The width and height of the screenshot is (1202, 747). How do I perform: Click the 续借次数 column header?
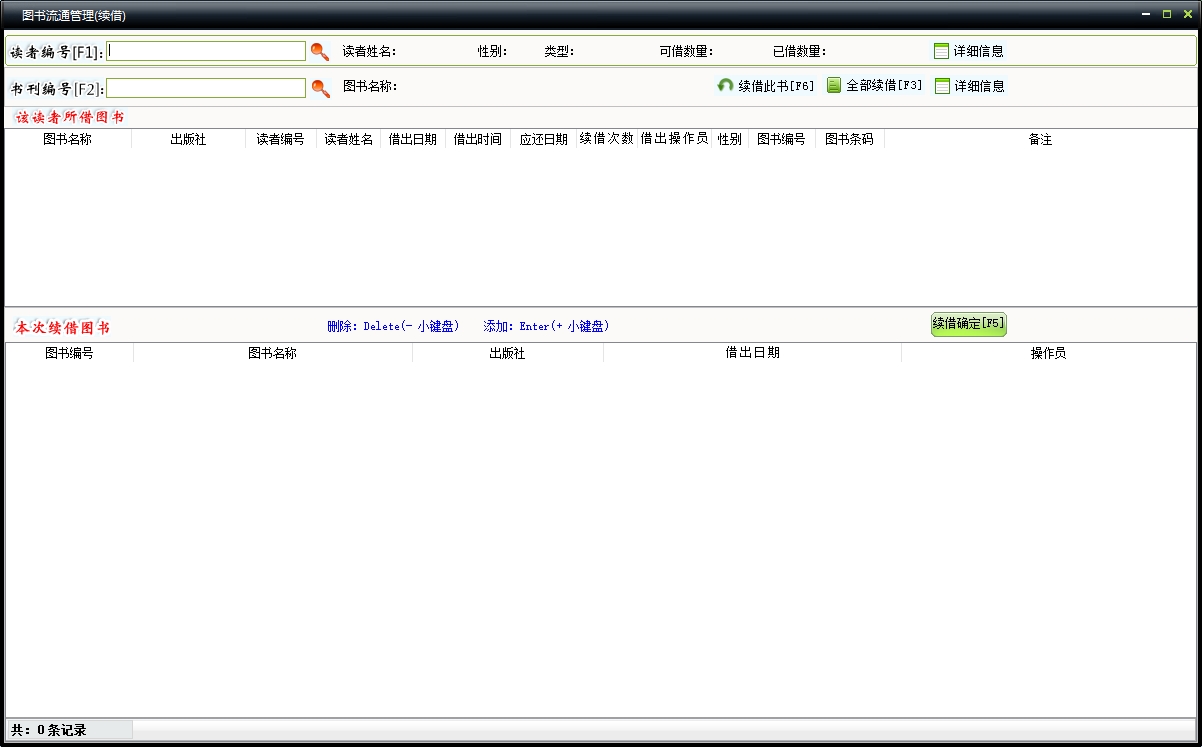tap(606, 139)
